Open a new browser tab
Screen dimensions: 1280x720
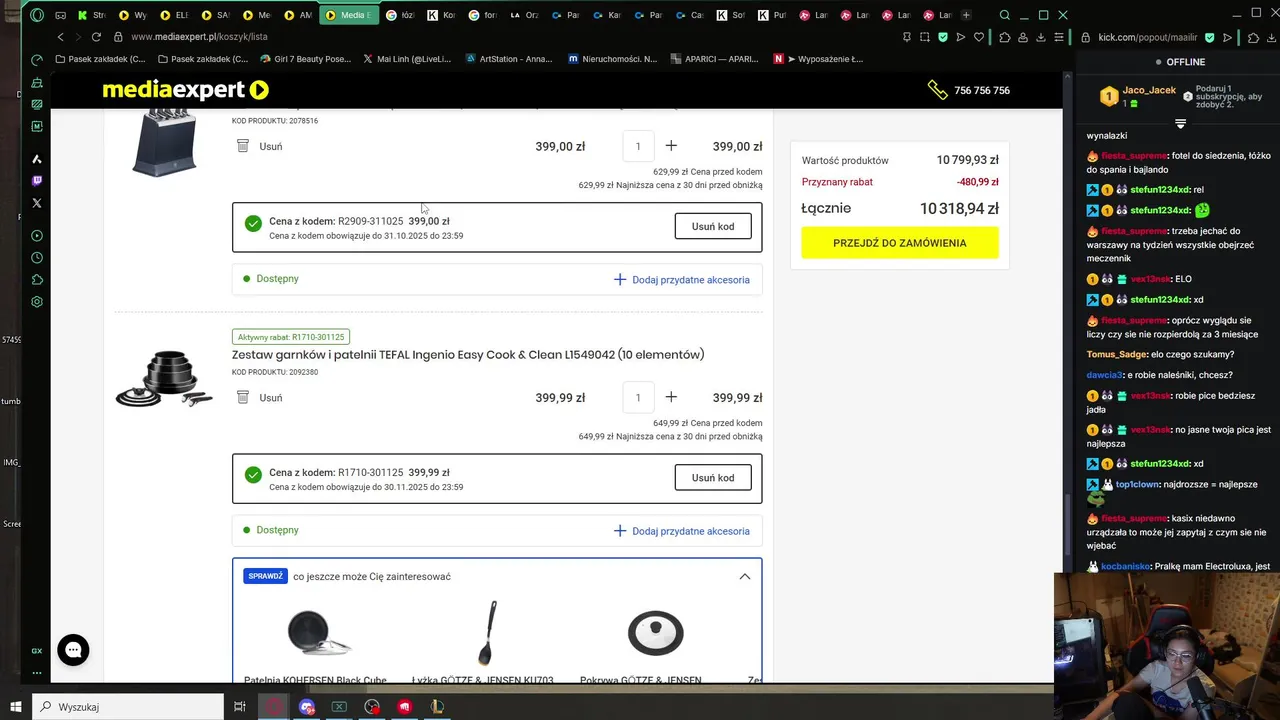pyautogui.click(x=966, y=15)
